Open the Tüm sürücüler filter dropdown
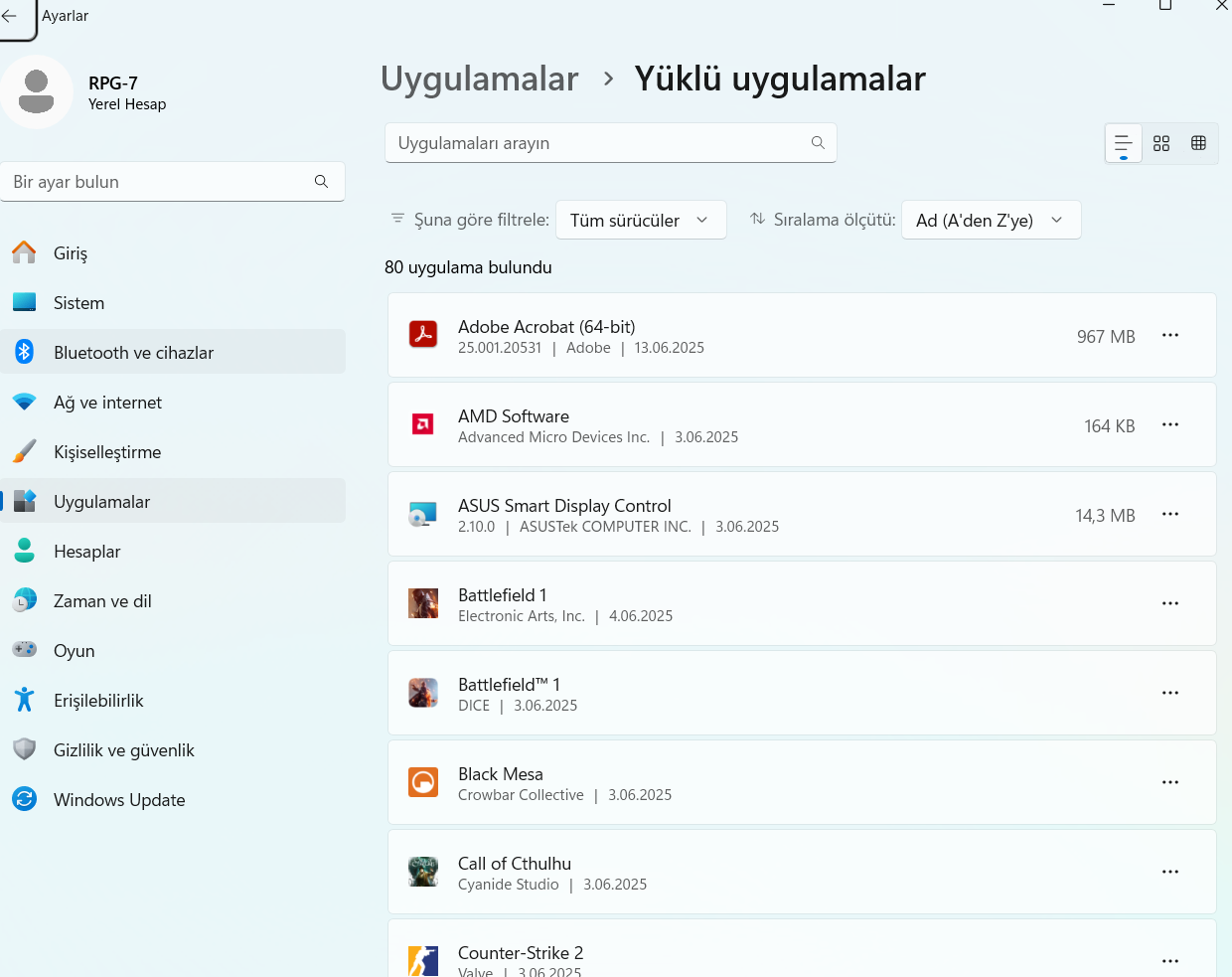 coord(641,220)
